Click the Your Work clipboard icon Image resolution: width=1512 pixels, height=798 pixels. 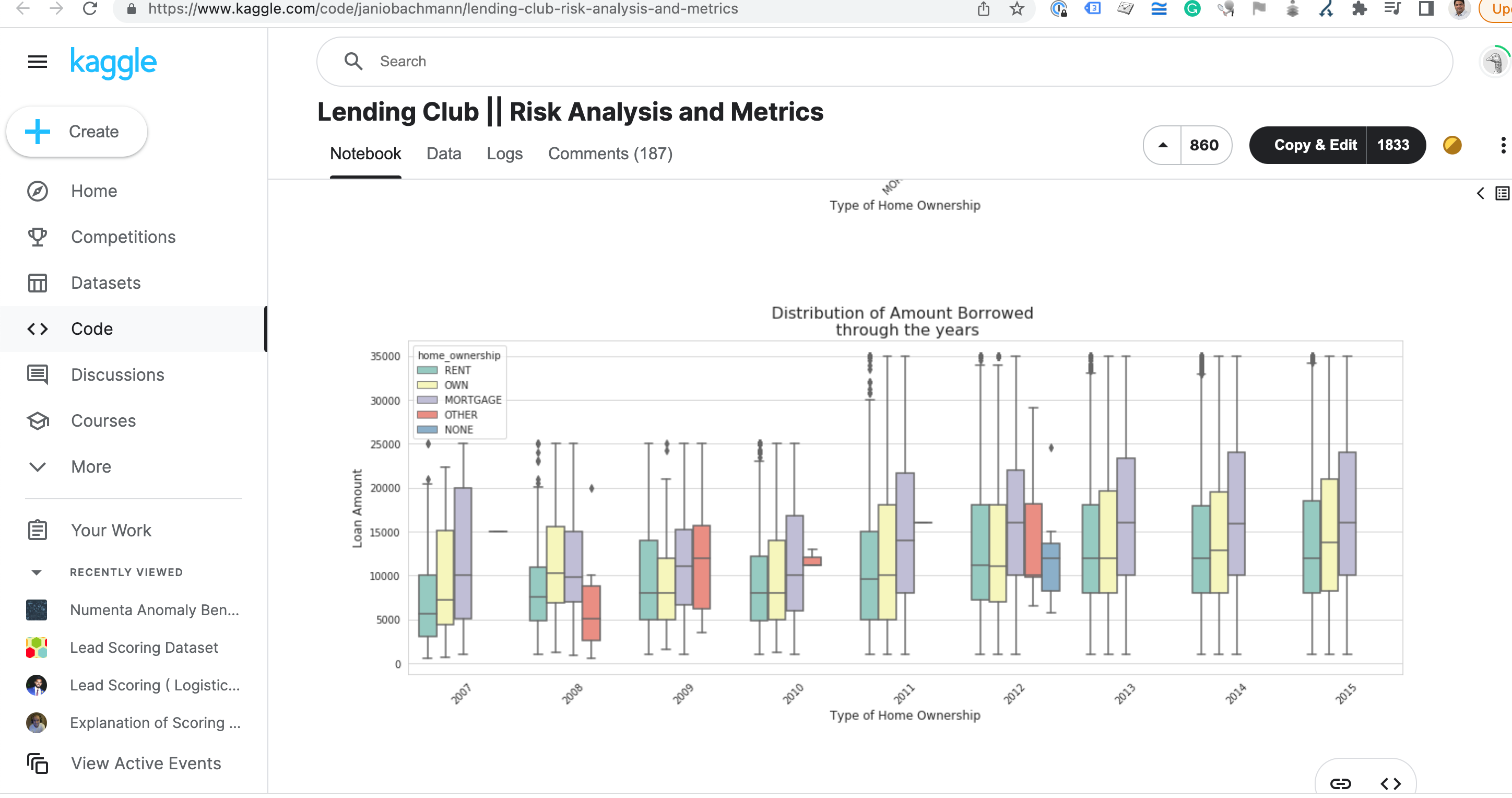37,530
